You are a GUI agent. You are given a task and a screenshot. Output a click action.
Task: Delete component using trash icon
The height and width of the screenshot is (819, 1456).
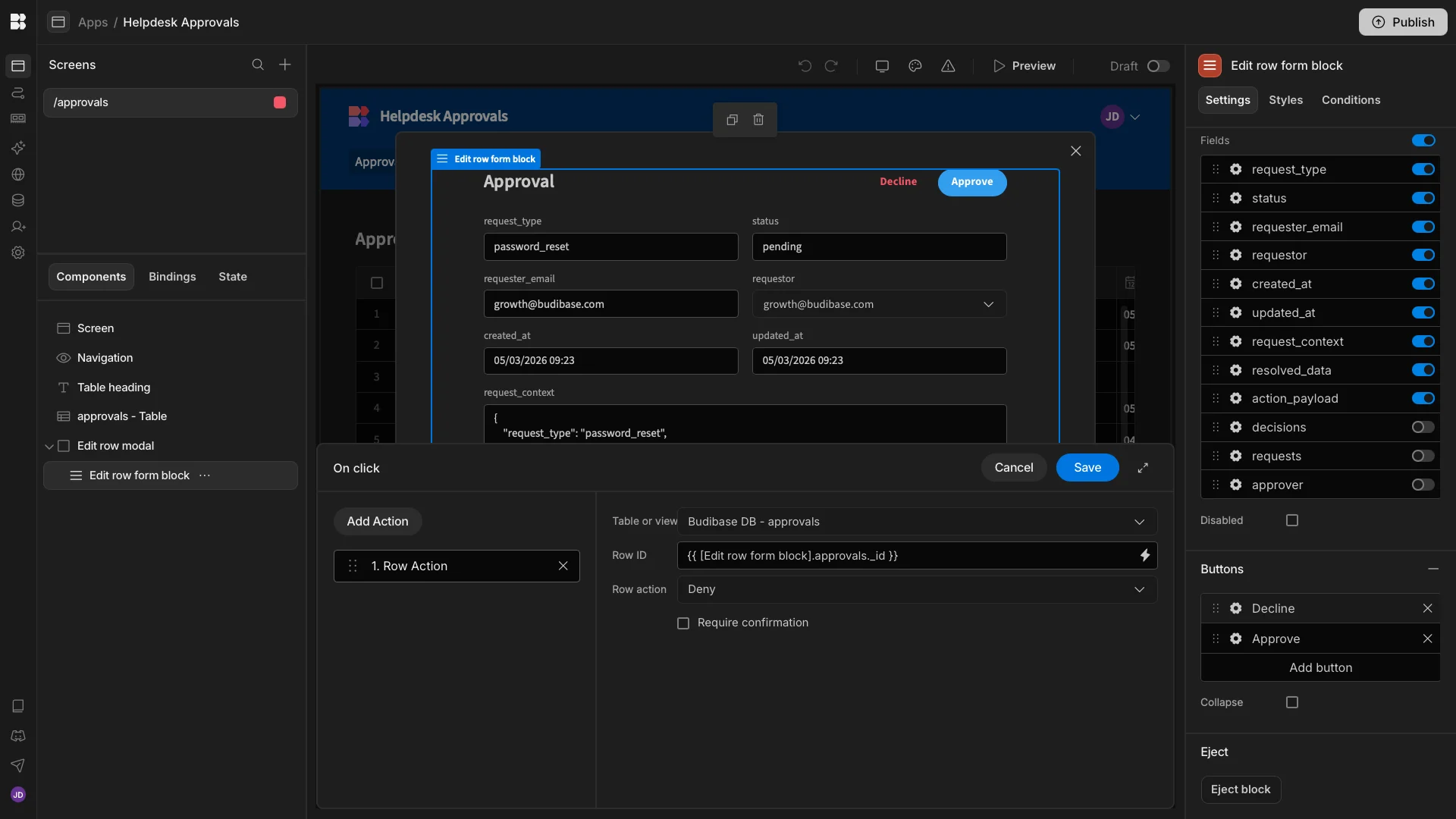(x=758, y=120)
